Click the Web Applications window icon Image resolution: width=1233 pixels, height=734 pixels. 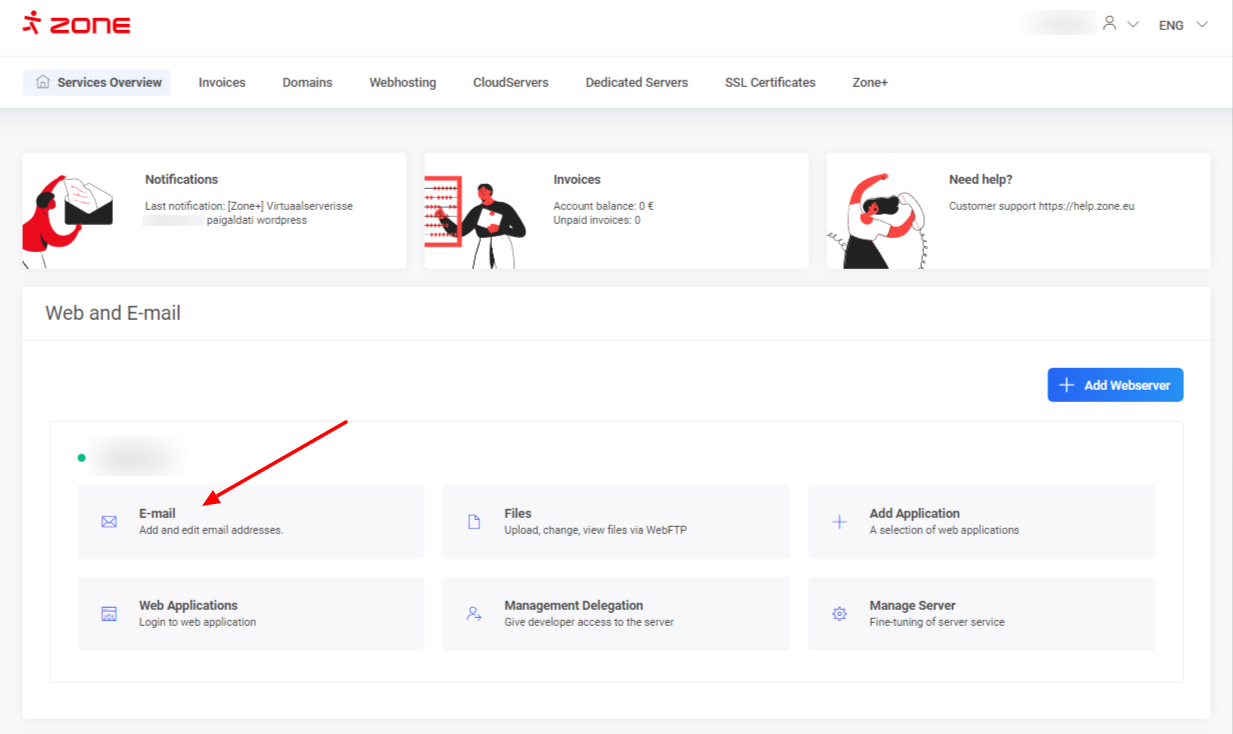coord(109,614)
